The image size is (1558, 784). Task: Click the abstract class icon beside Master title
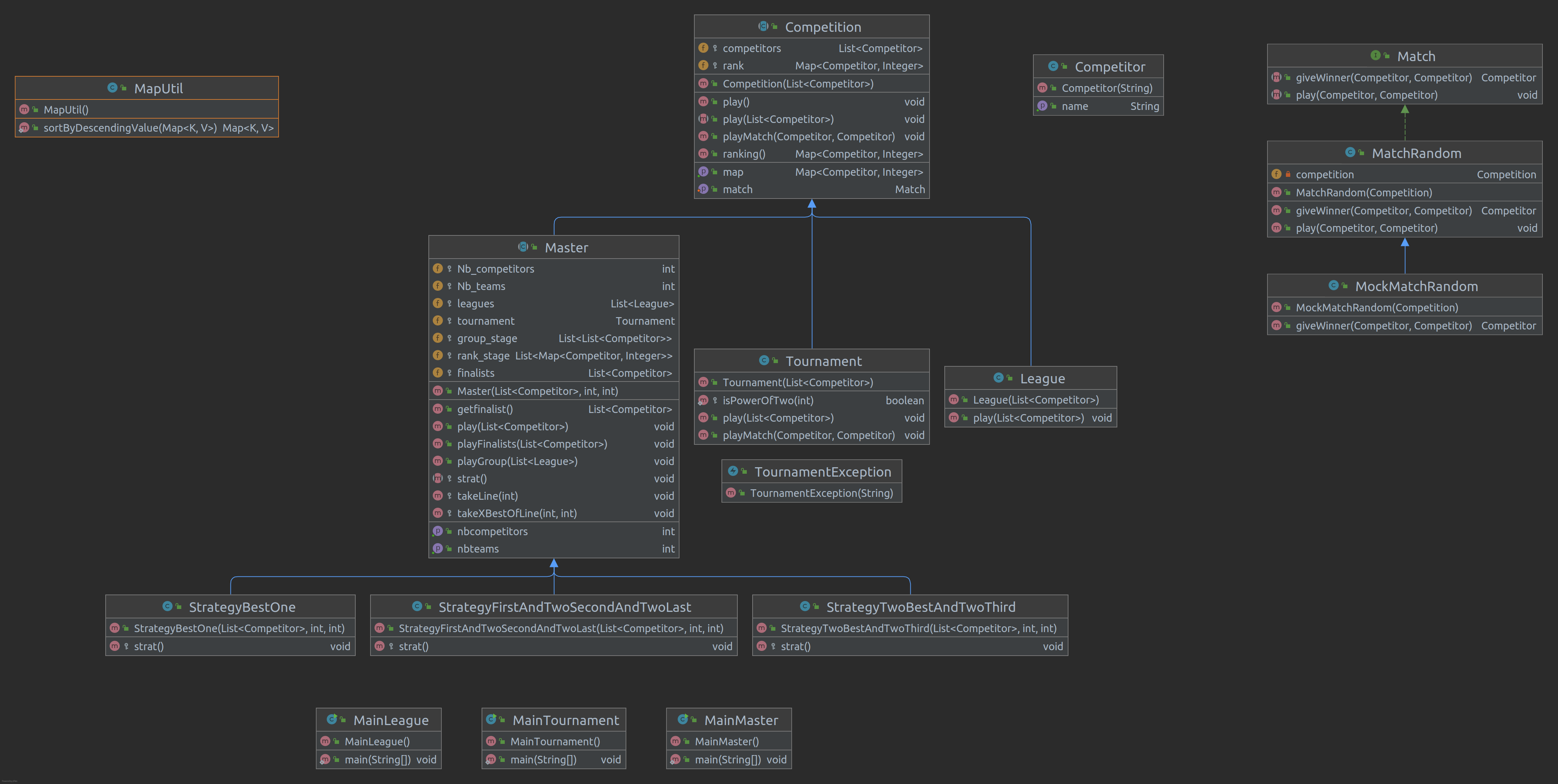click(x=523, y=247)
